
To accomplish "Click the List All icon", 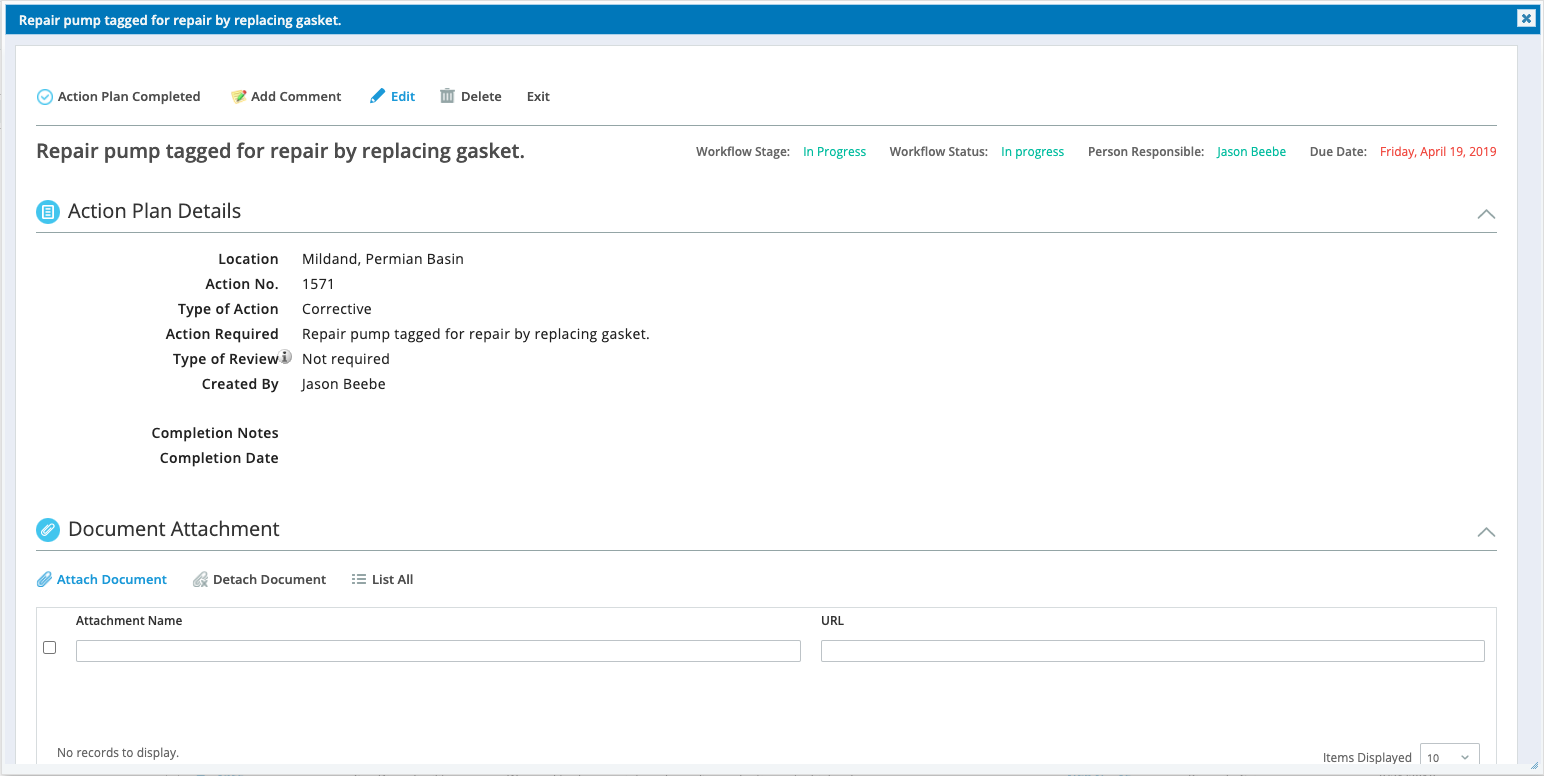I will 358,578.
